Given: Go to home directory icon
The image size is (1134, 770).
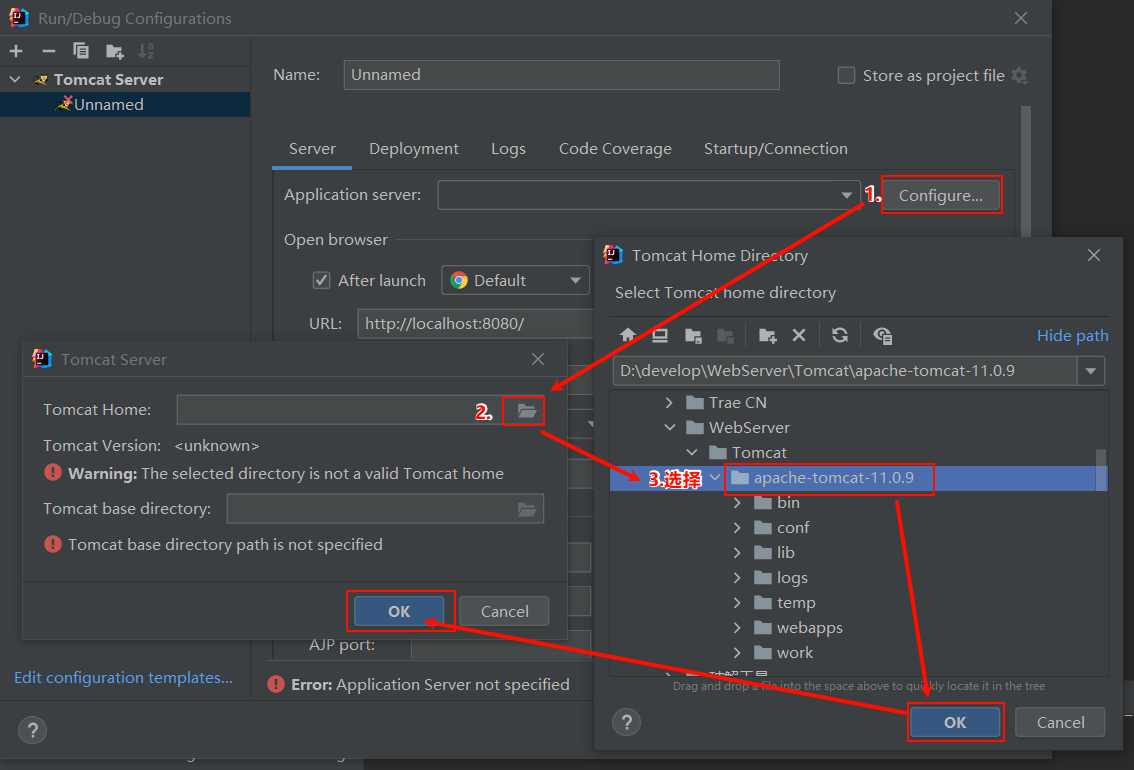Looking at the screenshot, I should tap(628, 335).
